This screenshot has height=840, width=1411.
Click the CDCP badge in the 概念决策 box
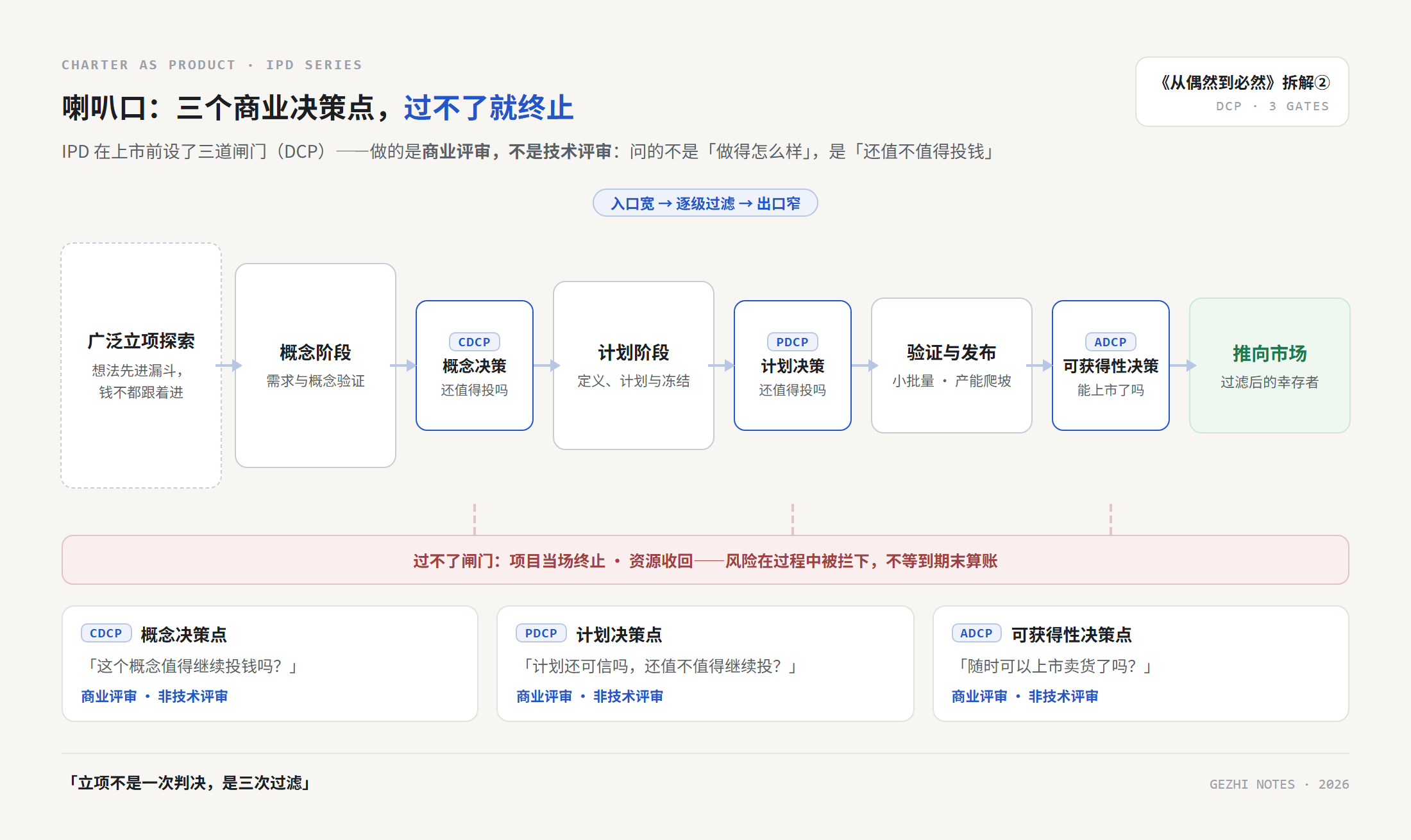click(474, 342)
